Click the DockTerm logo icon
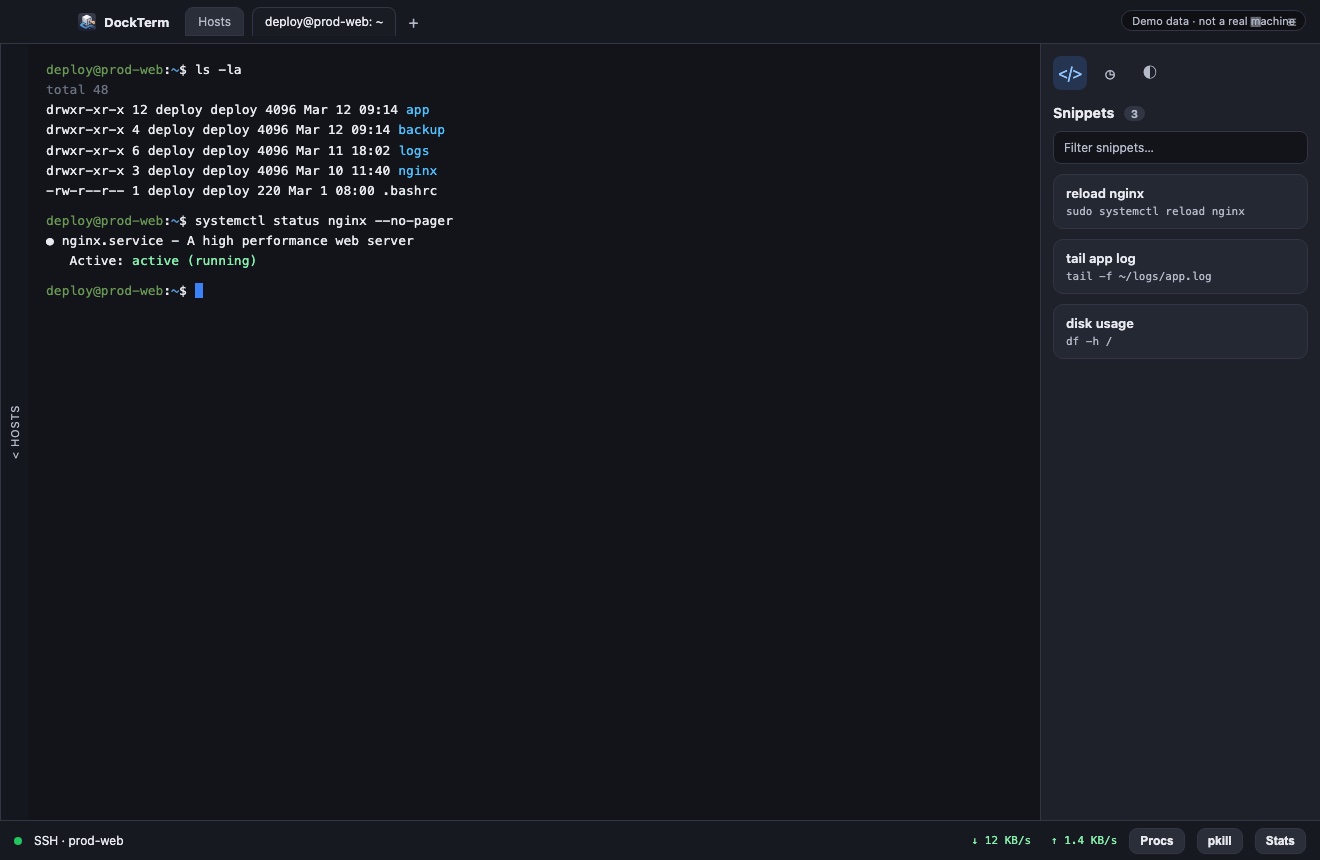The height and width of the screenshot is (860, 1320). pyautogui.click(x=87, y=22)
